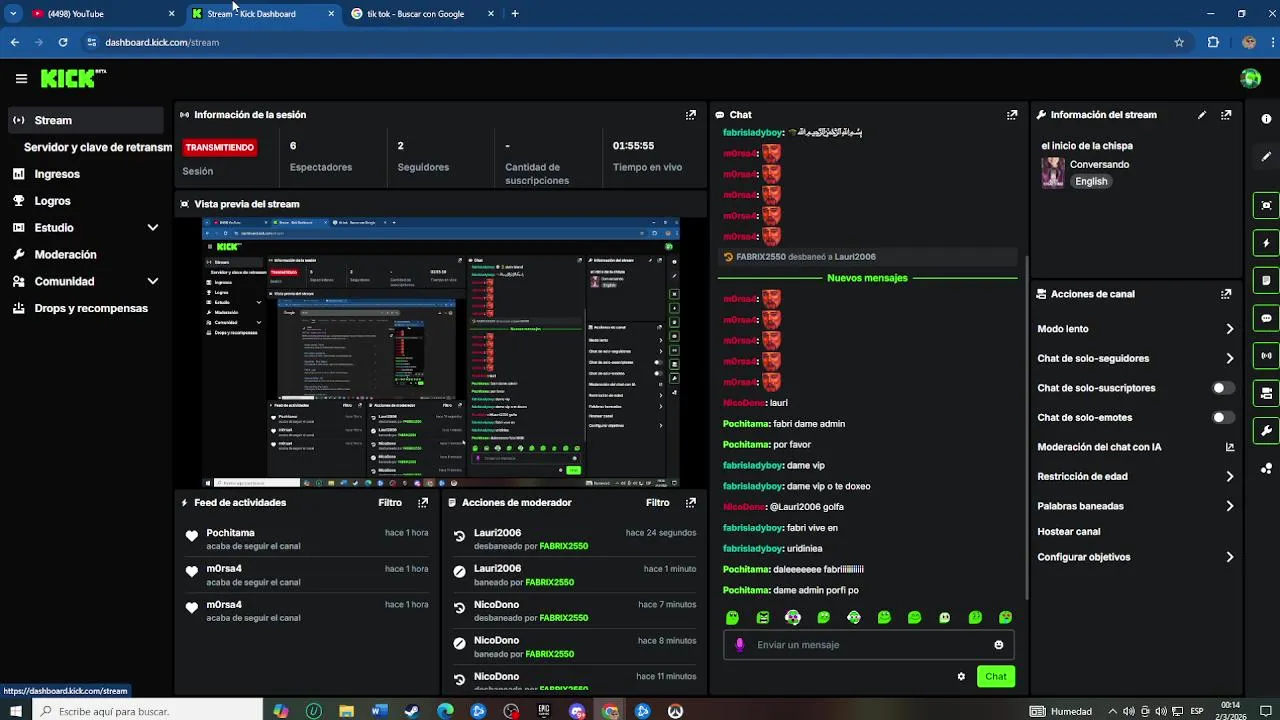Edit stream info with the pencil in panel header
Screen dimensions: 1280x720
[1202, 115]
